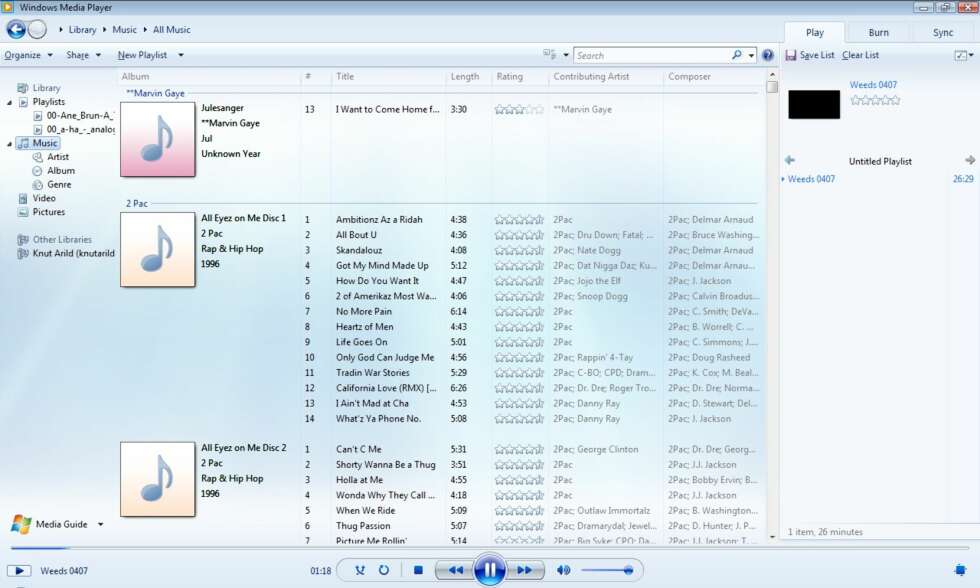The width and height of the screenshot is (980, 588).
Task: Select All Eyez on Me Disc 1 album art
Action: [158, 249]
